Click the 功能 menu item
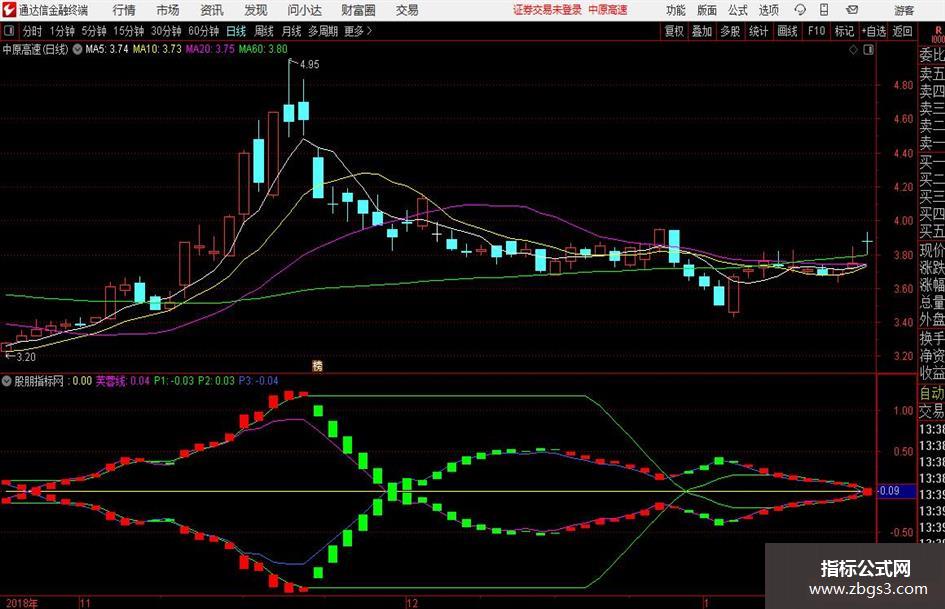 coord(676,10)
